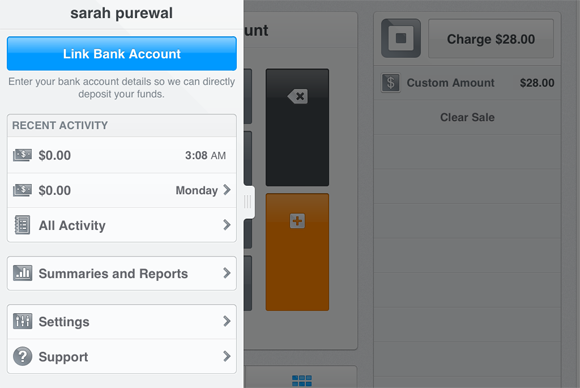Grab the side panel drawer handle
This screenshot has height=388, width=580.
(x=248, y=202)
